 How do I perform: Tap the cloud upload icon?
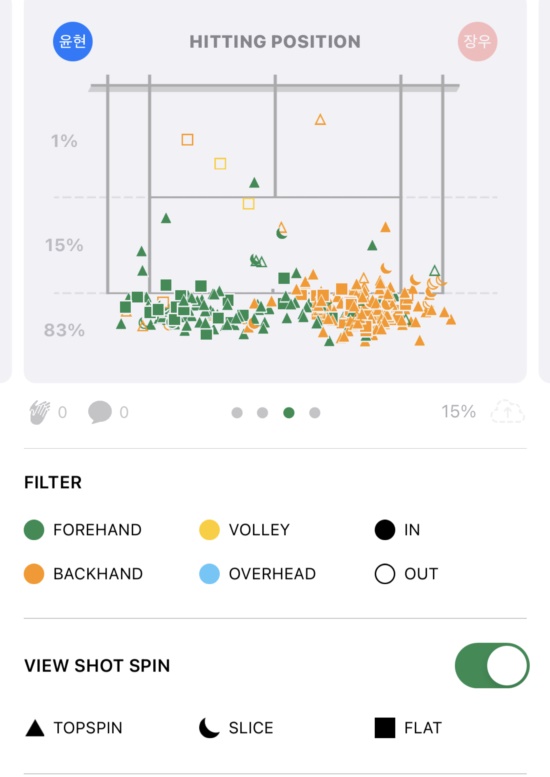(x=507, y=412)
